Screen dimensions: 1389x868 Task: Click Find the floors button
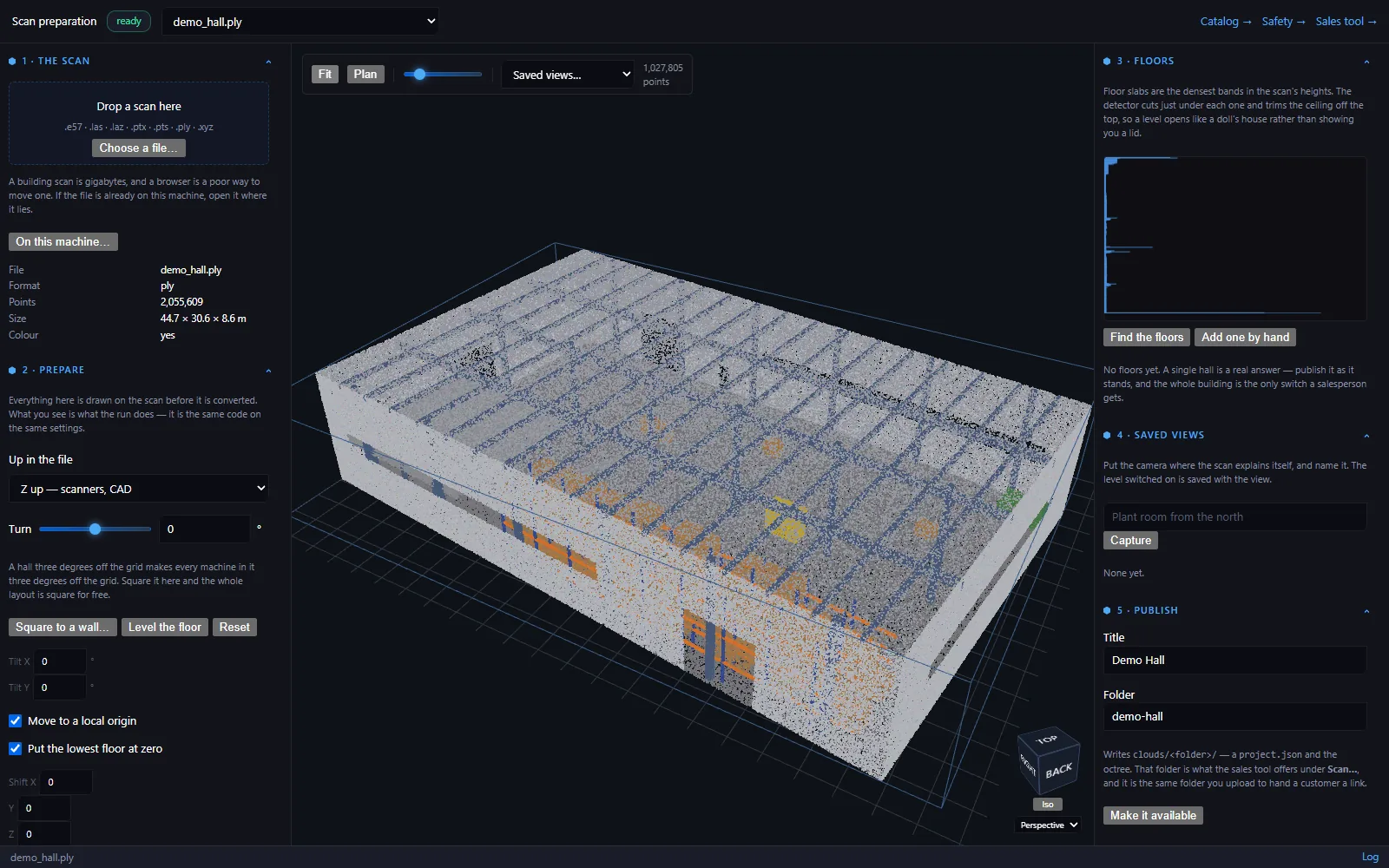click(1147, 337)
